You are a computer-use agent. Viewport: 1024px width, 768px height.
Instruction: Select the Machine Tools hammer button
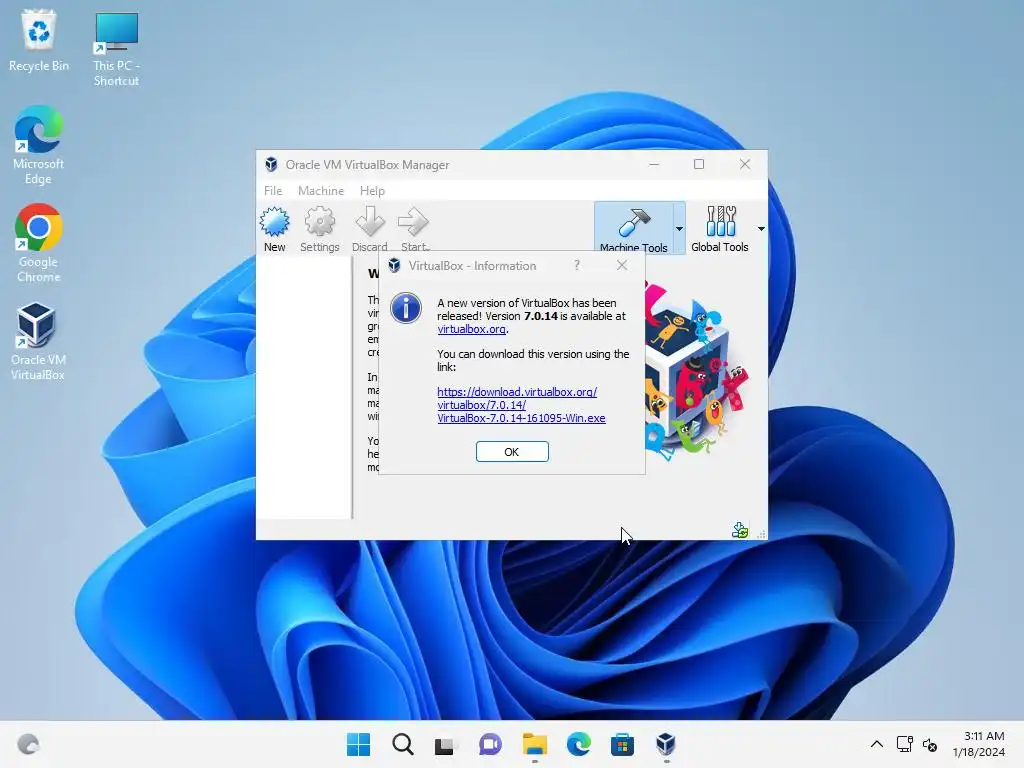point(633,229)
